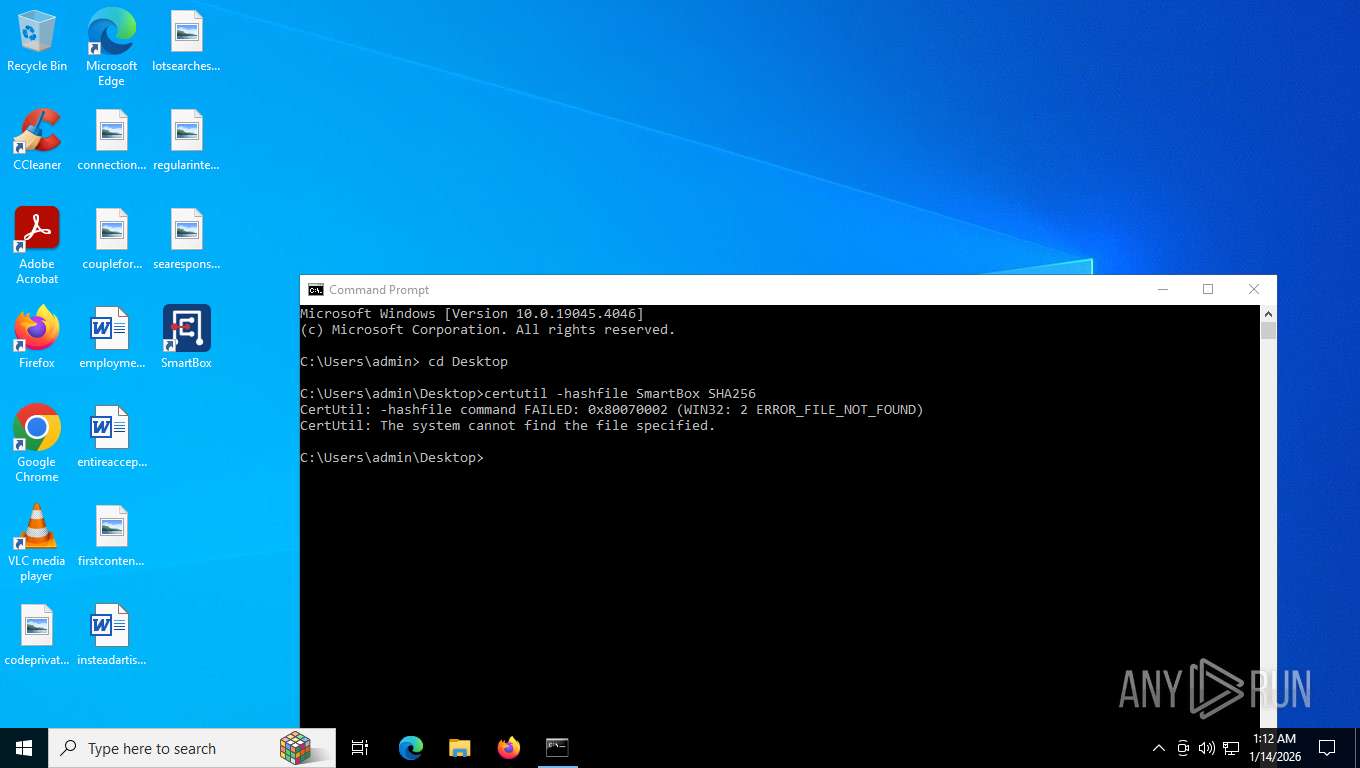The width and height of the screenshot is (1360, 768).
Task: Open Adobe Acrobat desktop shortcut
Action: [x=37, y=246]
